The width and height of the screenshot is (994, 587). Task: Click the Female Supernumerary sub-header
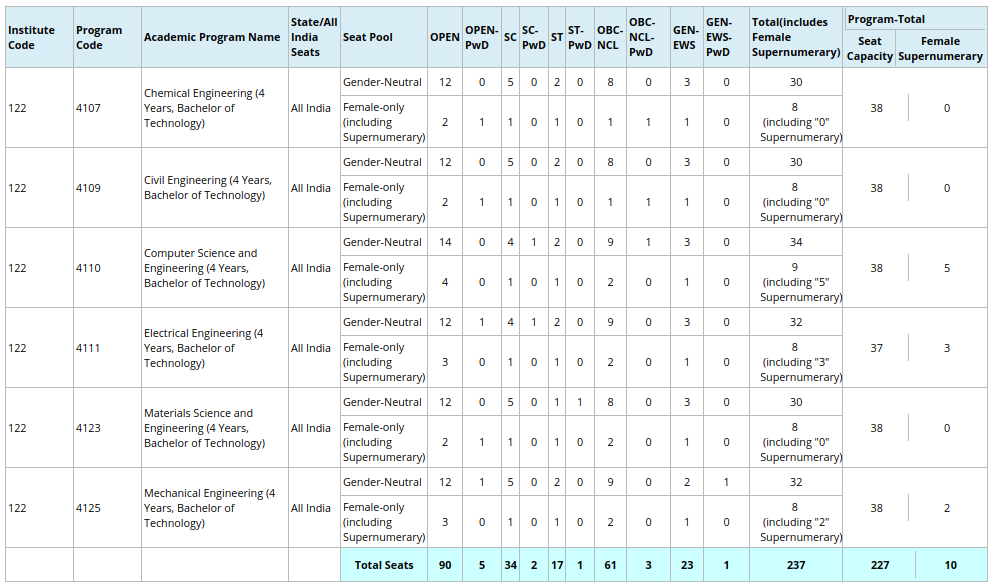940,49
